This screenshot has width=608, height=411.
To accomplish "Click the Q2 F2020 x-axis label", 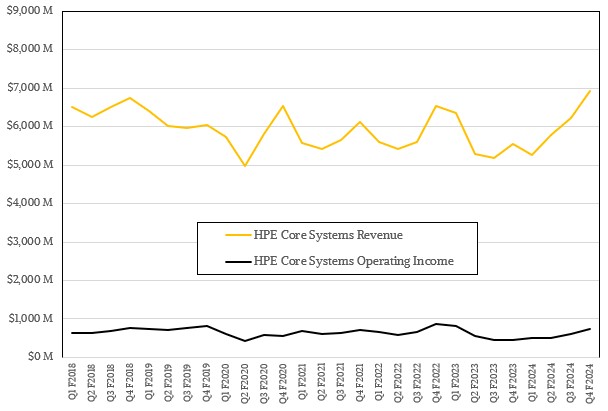I will 245,382.
